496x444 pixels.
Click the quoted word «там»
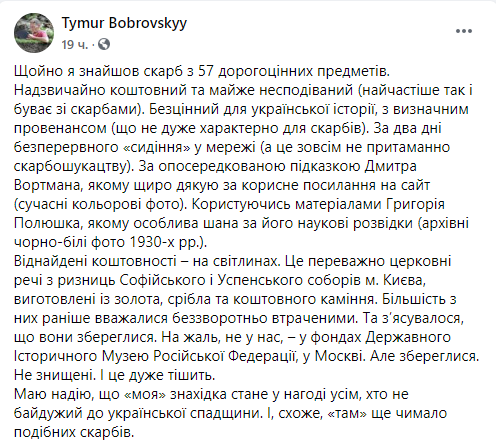[x=347, y=413]
